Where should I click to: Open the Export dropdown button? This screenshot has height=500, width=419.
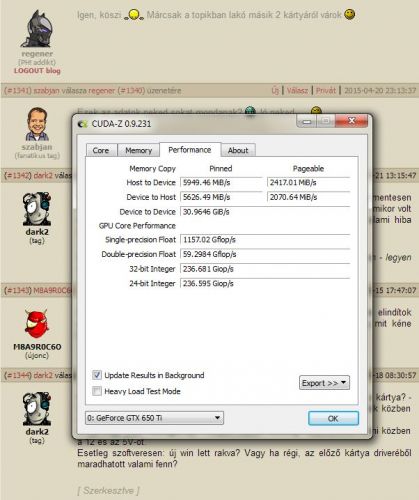click(x=324, y=383)
